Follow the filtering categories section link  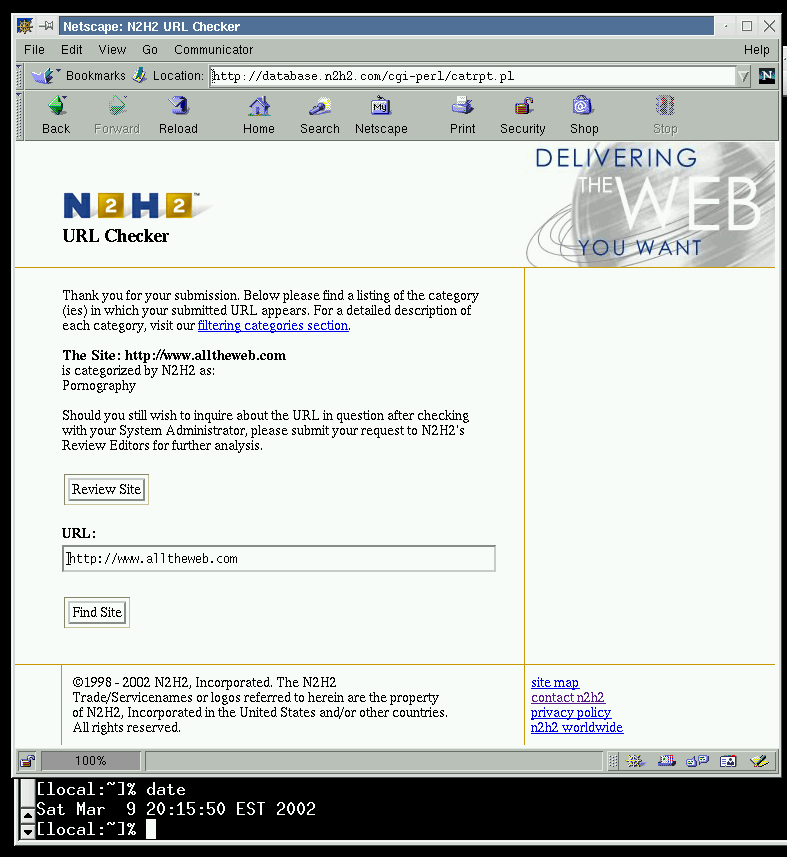point(273,326)
